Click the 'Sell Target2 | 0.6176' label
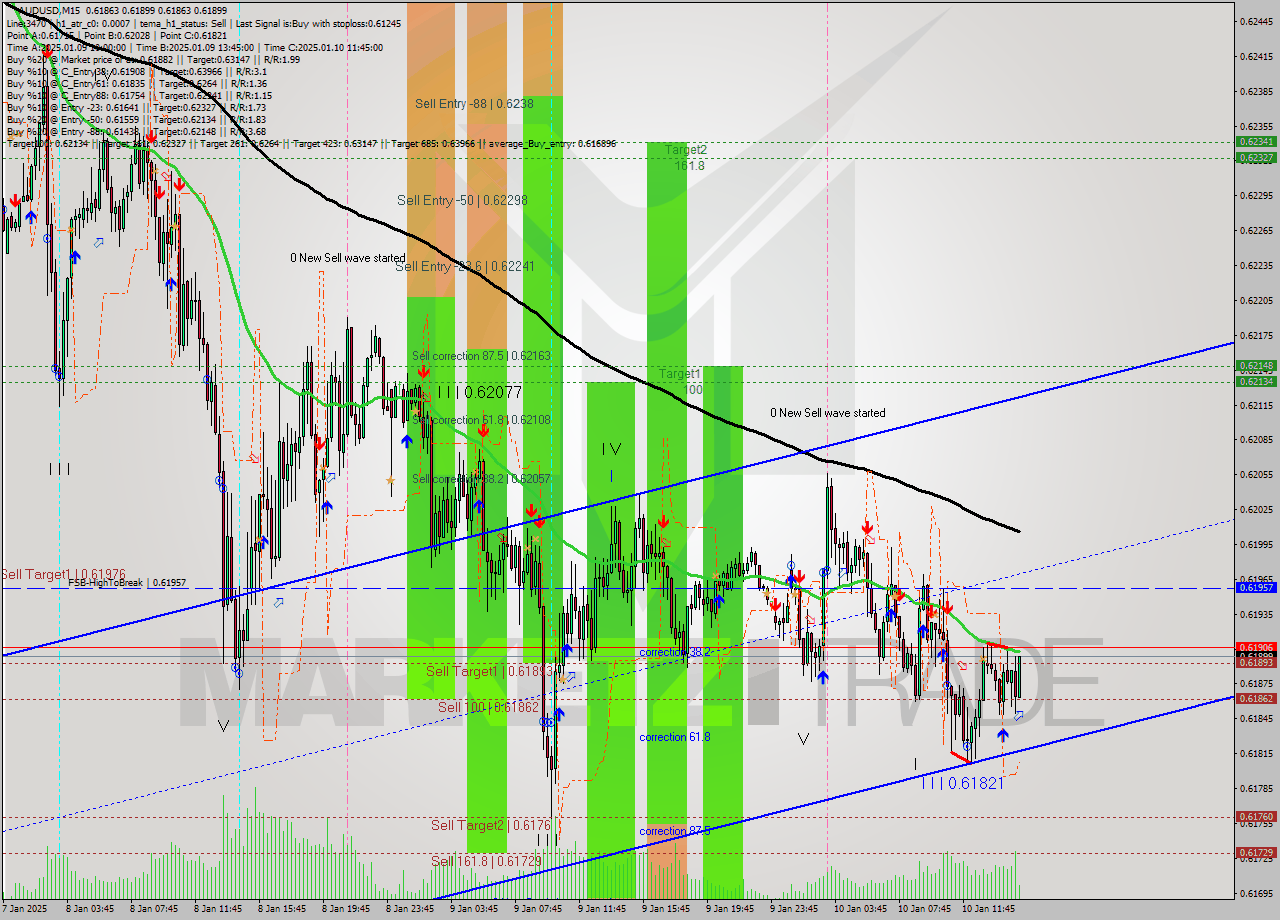The image size is (1280, 920). pos(491,825)
